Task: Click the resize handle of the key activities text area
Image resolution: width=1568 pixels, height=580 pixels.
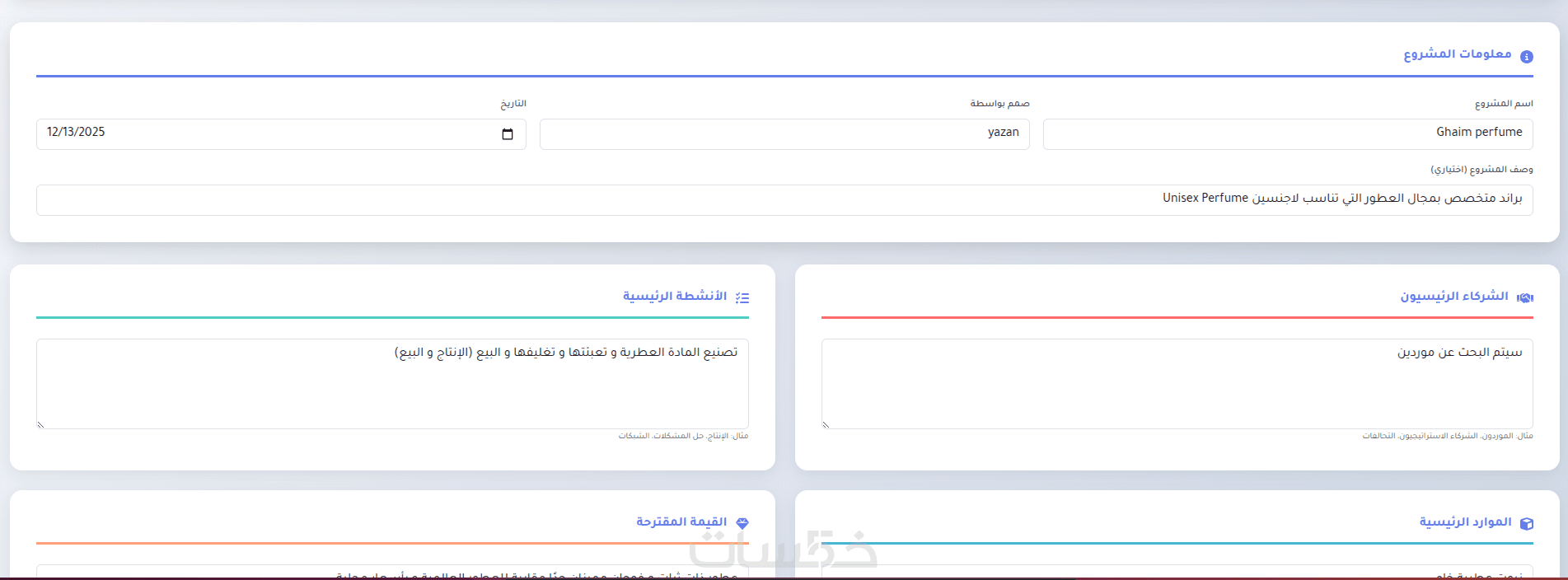Action: tap(41, 424)
